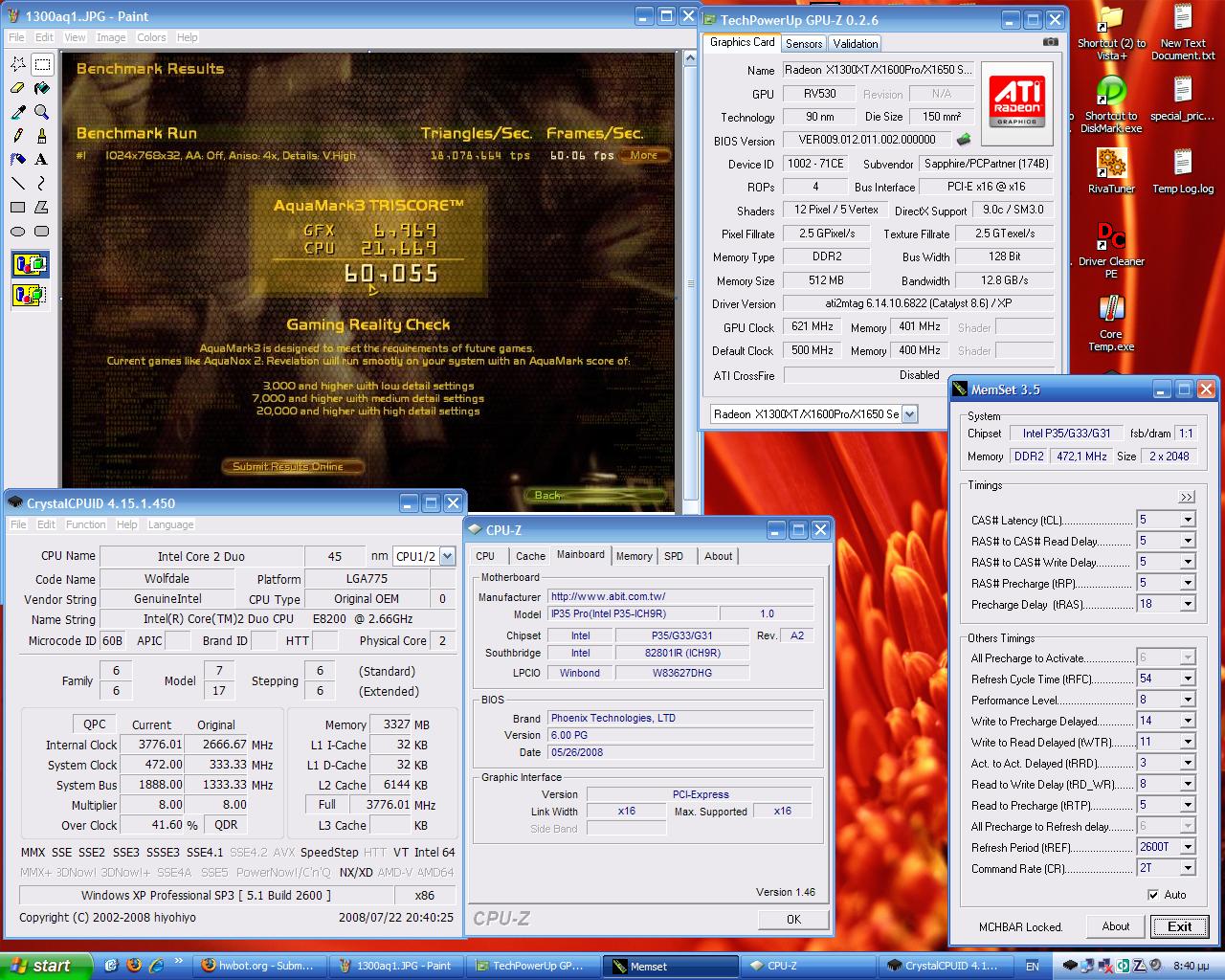The image size is (1225, 980).
Task: Open the RivaTuner desktop shortcut
Action: click(x=1111, y=169)
